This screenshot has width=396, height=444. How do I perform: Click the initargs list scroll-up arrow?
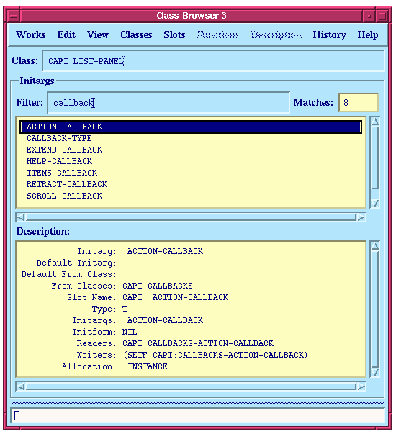[x=375, y=121]
